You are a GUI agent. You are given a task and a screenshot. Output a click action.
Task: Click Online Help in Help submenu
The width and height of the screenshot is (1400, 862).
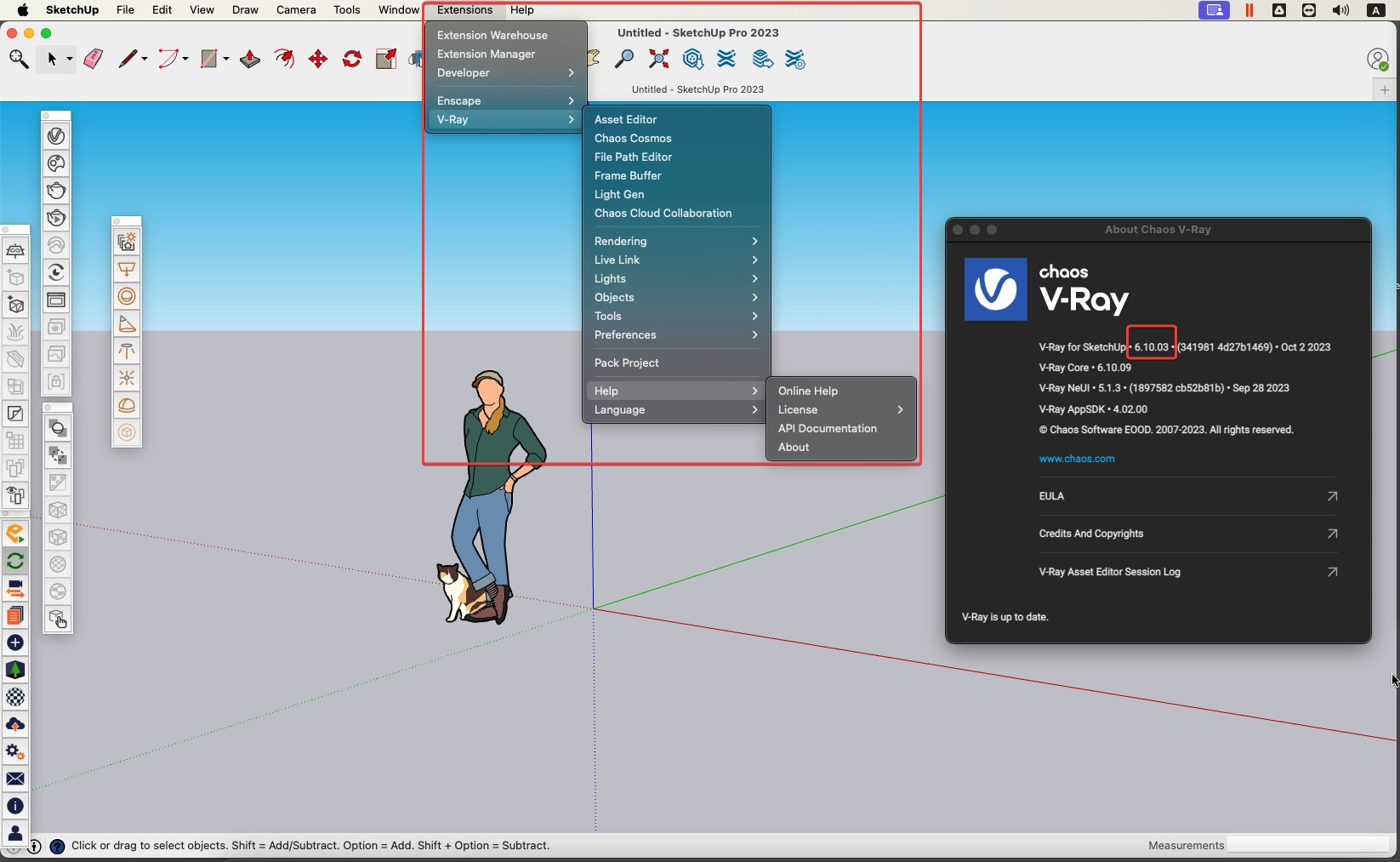point(840,391)
